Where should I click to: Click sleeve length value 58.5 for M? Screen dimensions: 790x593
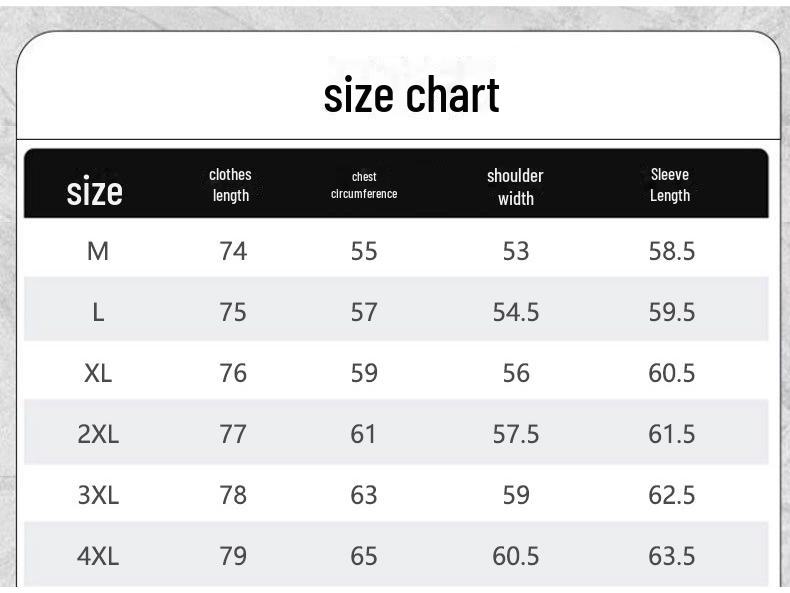(x=672, y=251)
